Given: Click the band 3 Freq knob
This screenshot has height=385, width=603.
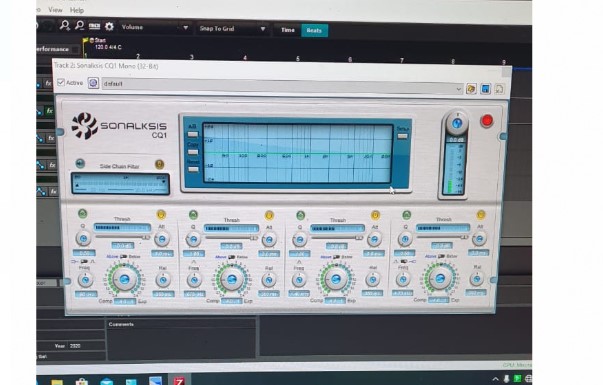Looking at the screenshot, I should [x=299, y=280].
